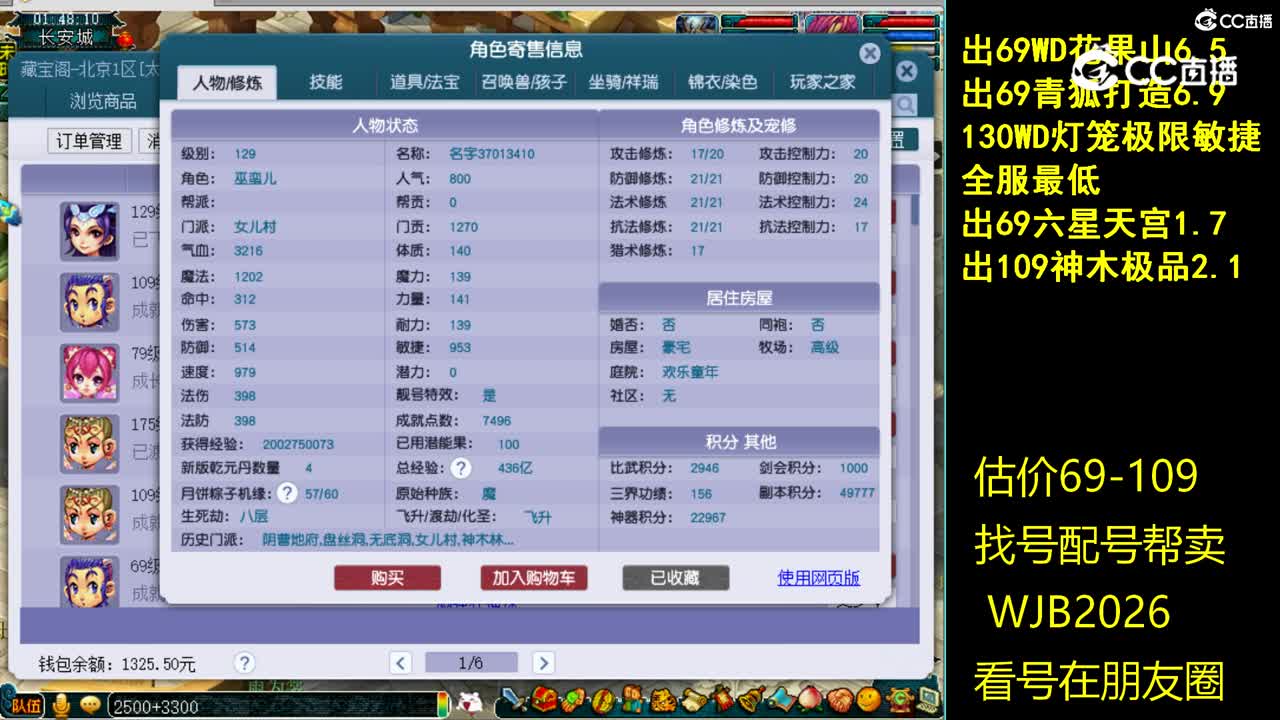Open the treasure chest inventory icon
Screen dimensions: 1280x720
click(x=543, y=702)
